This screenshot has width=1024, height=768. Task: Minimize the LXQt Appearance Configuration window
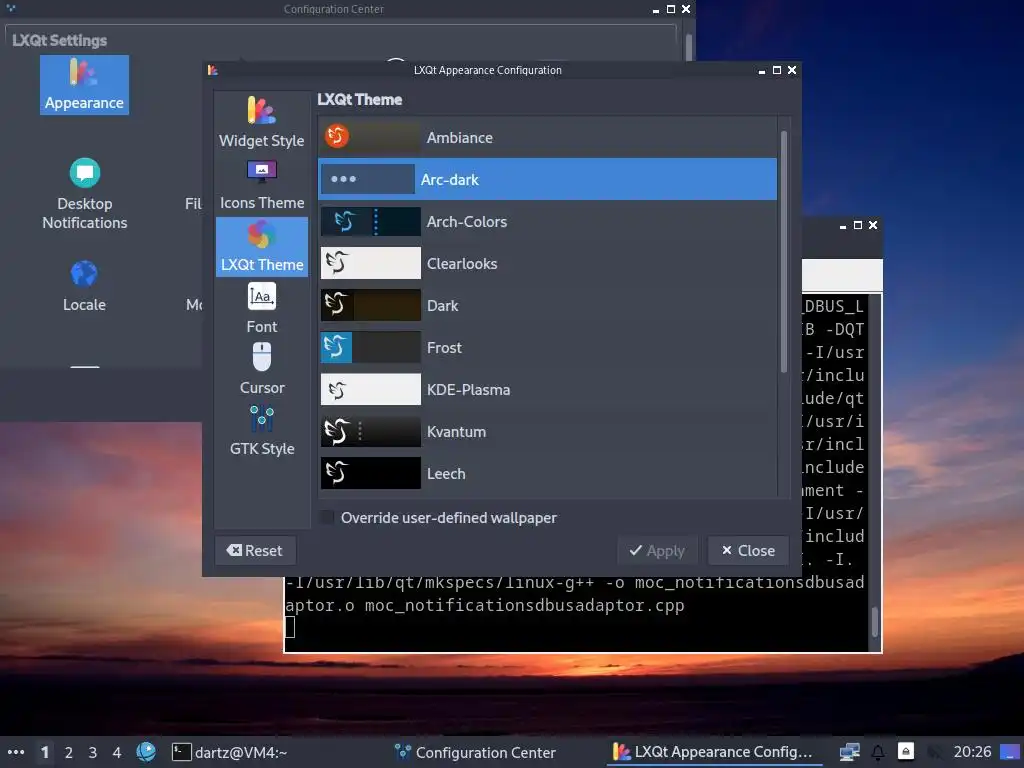click(x=761, y=70)
